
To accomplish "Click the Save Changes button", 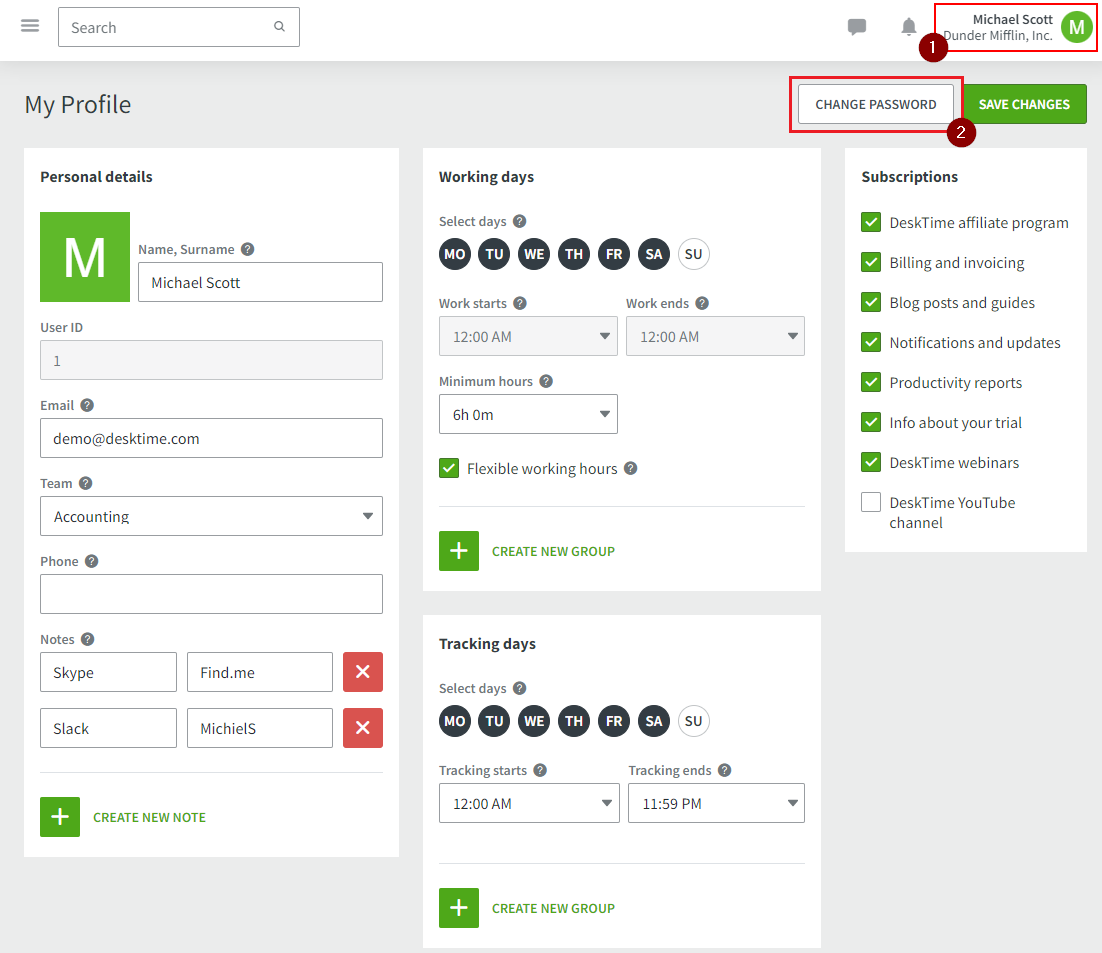I will pyautogui.click(x=1025, y=105).
